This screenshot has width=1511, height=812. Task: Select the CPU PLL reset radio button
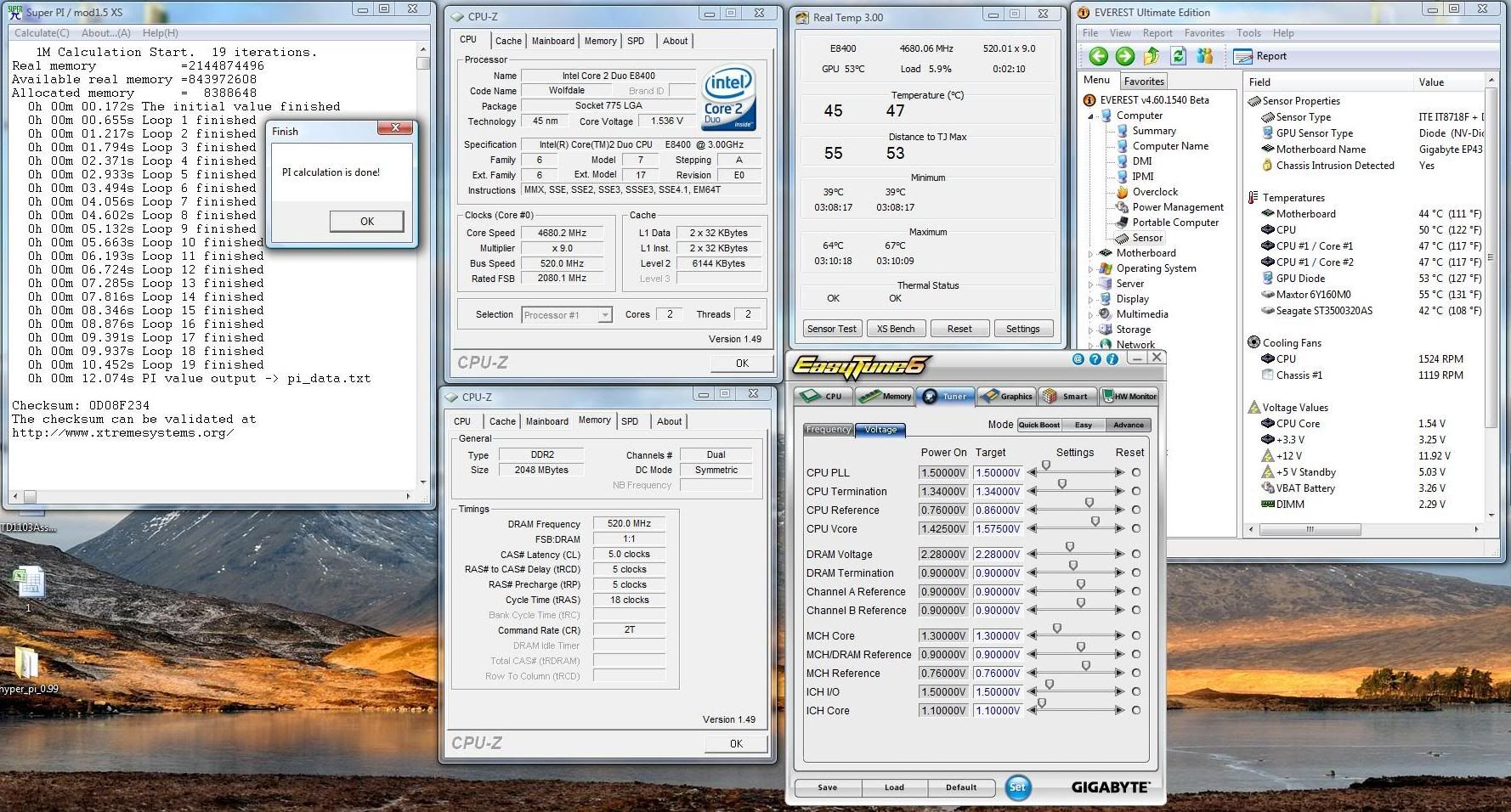click(1136, 472)
